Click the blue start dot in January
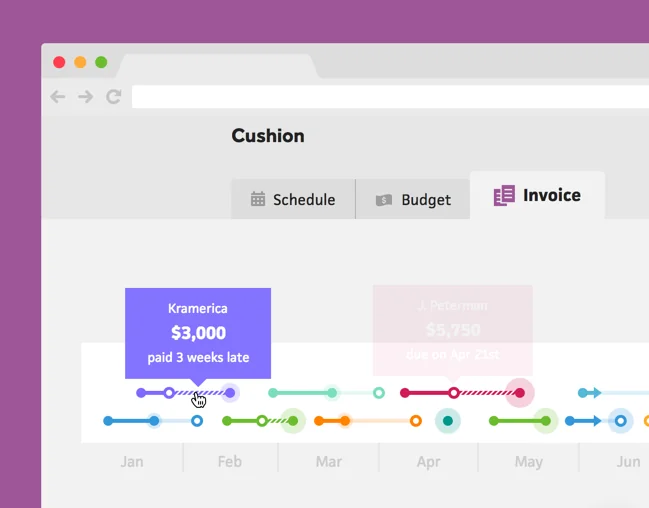649x508 pixels. click(108, 421)
